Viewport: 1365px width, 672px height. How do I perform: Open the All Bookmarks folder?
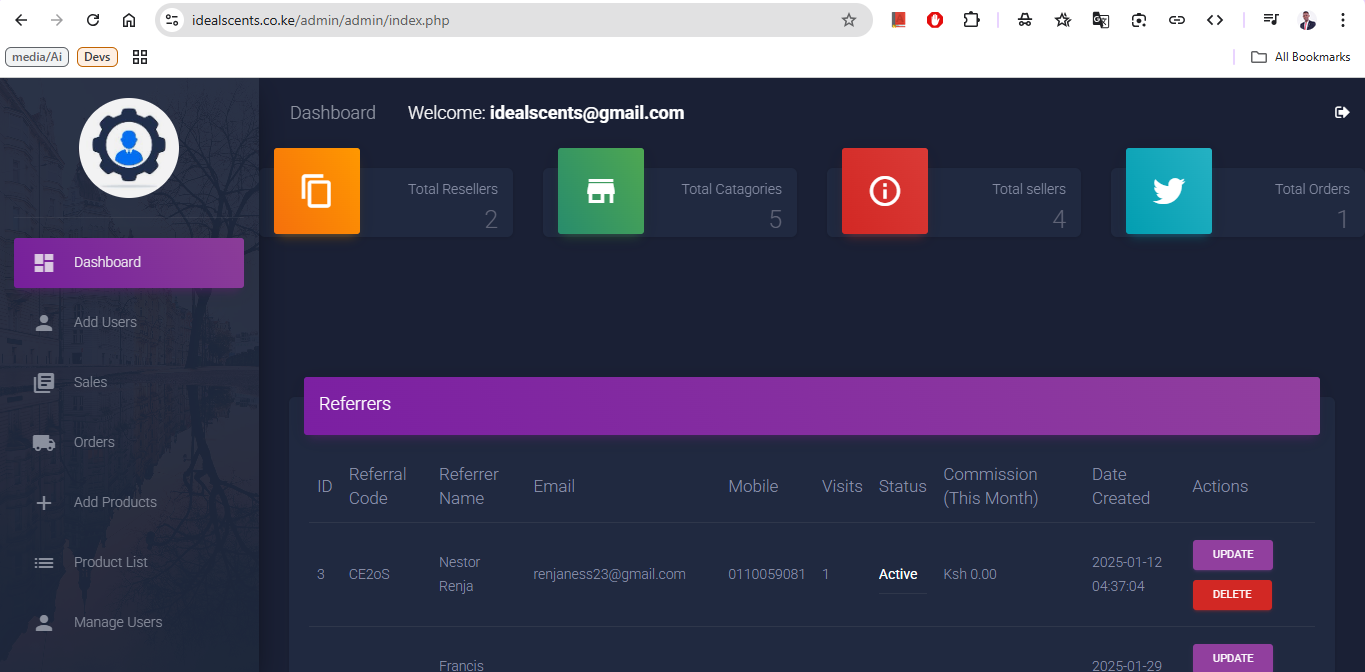[1301, 57]
